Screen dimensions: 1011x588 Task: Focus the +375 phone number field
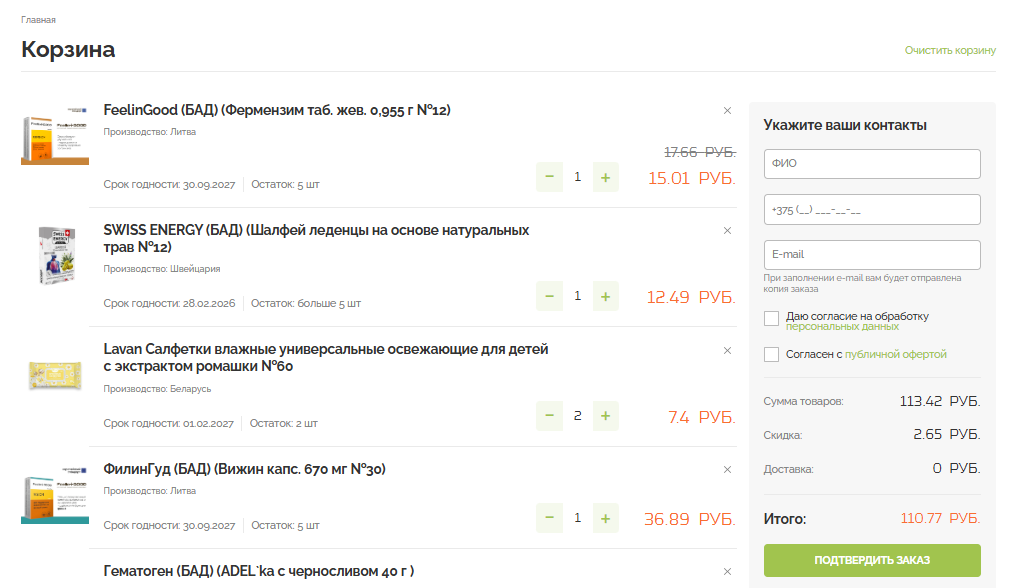(871, 210)
